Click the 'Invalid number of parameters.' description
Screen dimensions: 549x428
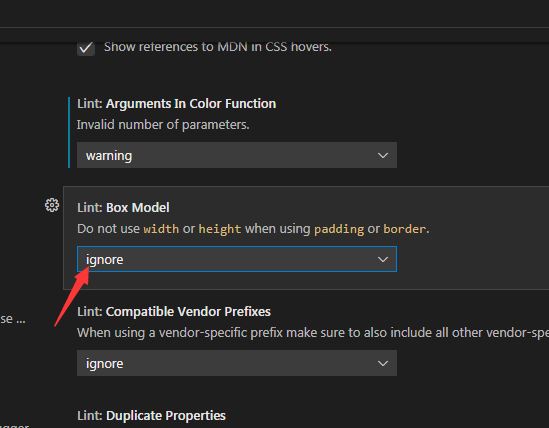(x=163, y=125)
